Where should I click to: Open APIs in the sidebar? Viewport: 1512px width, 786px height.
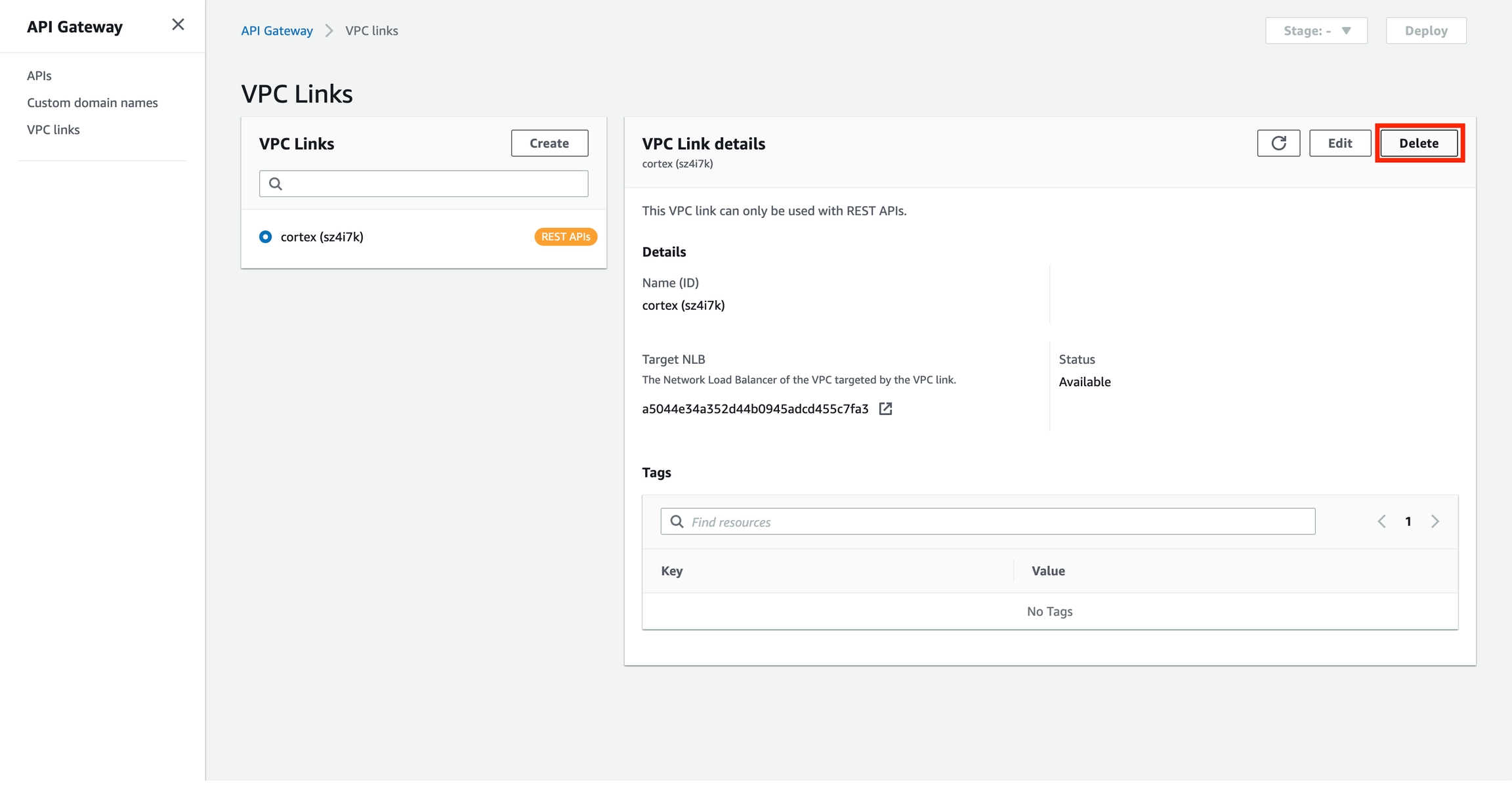(x=39, y=76)
